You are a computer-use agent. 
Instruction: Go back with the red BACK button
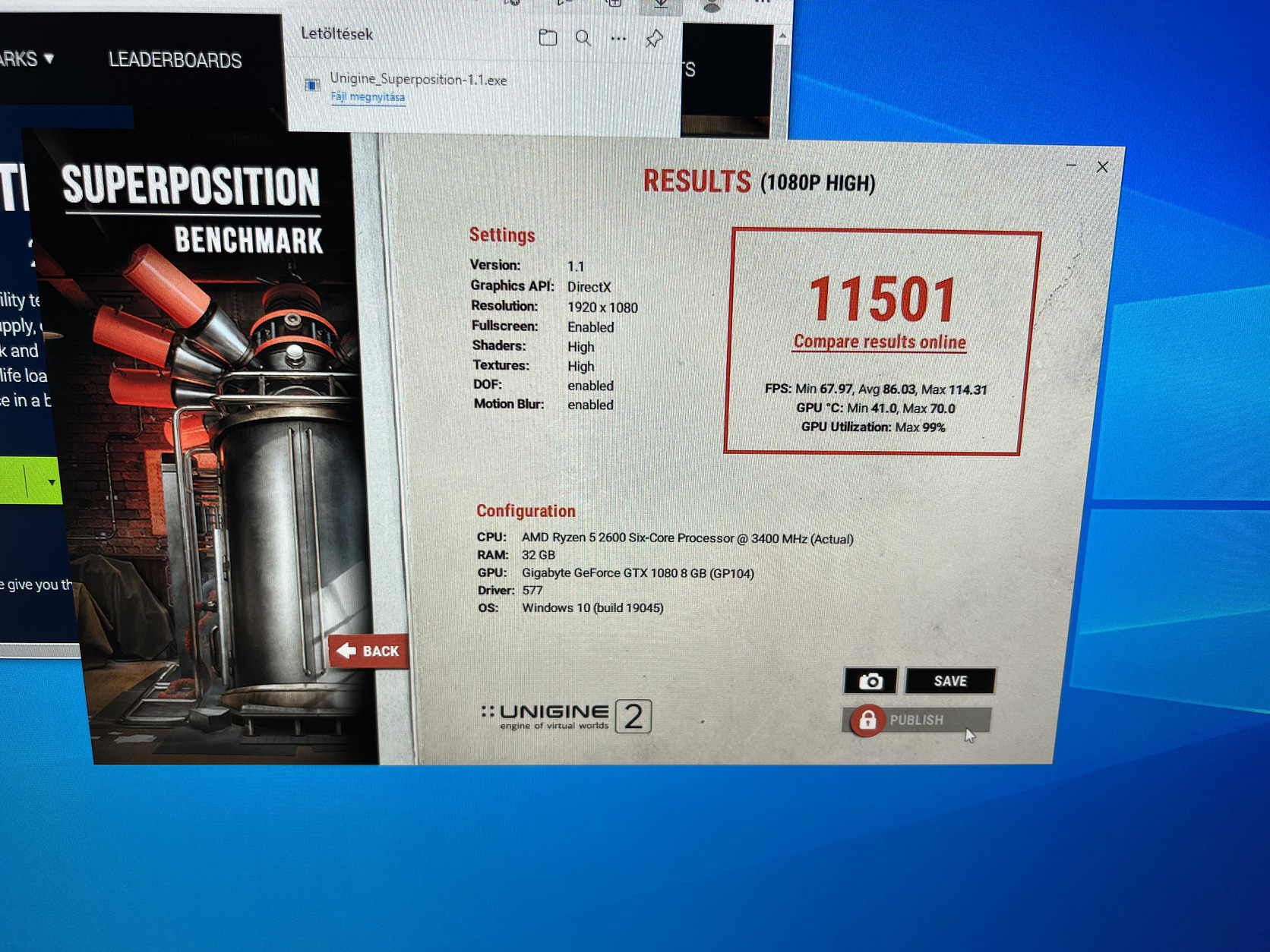coord(369,651)
